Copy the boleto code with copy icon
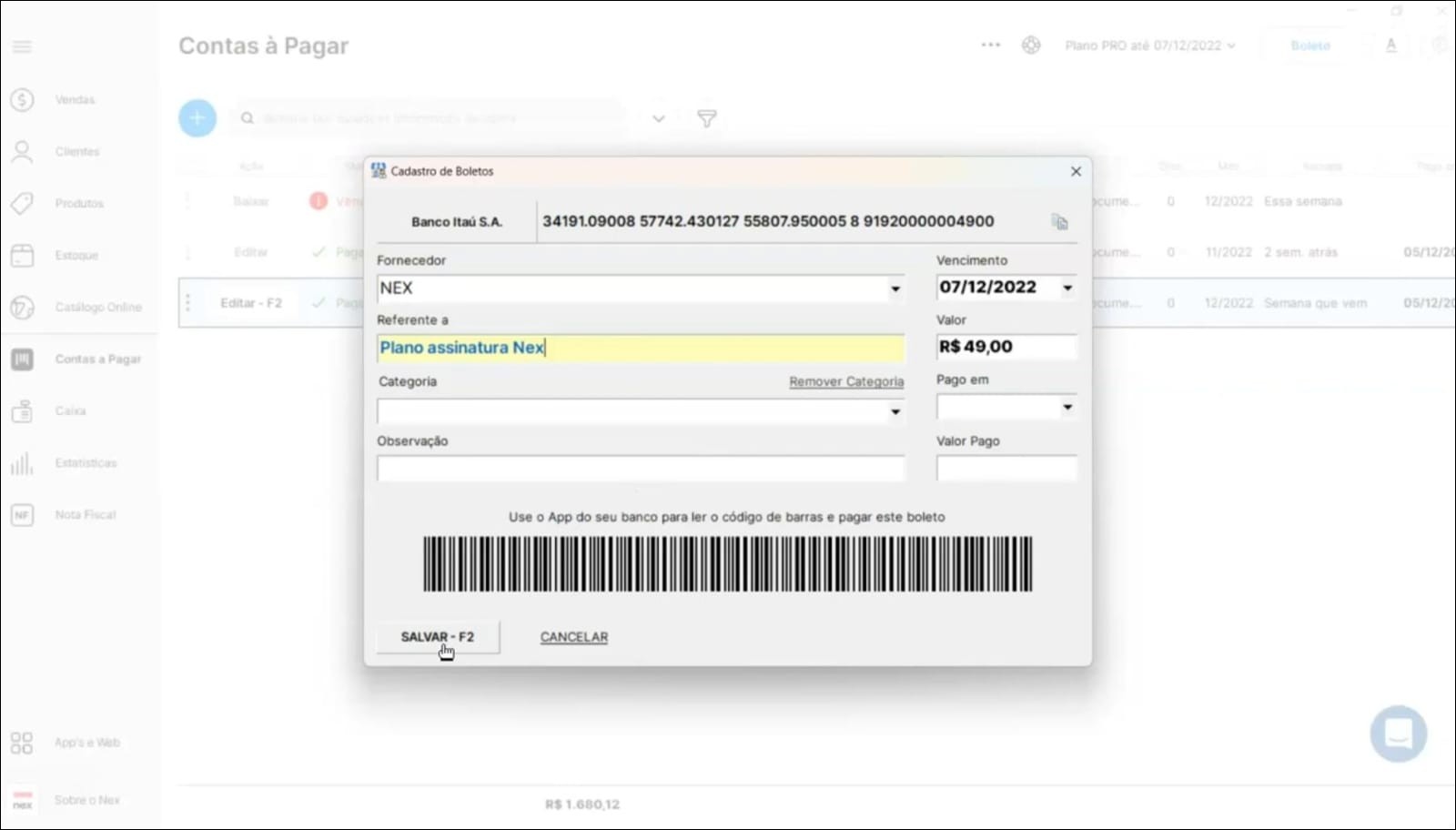 (x=1059, y=222)
